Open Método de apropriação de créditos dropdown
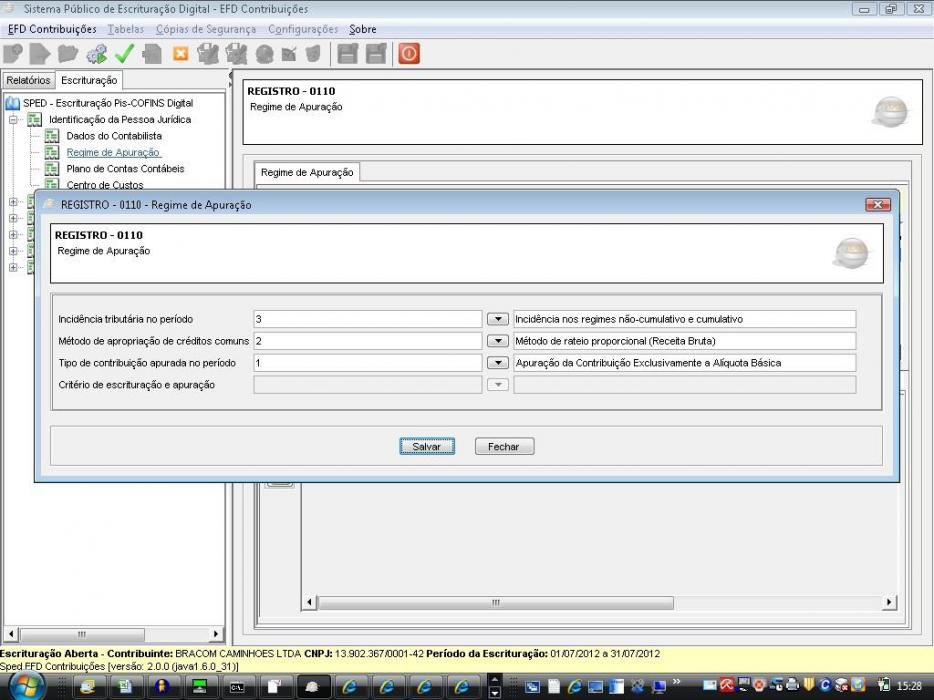This screenshot has width=934, height=700. pos(497,341)
